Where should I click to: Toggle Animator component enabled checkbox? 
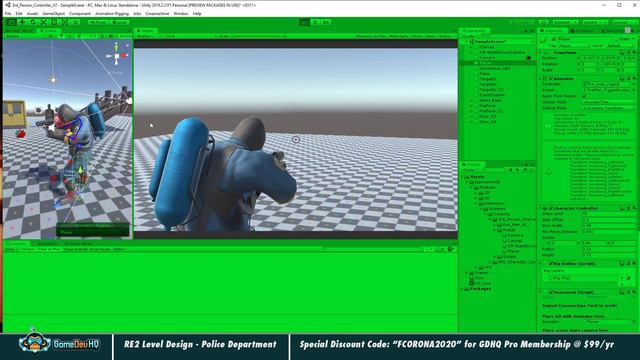point(551,78)
